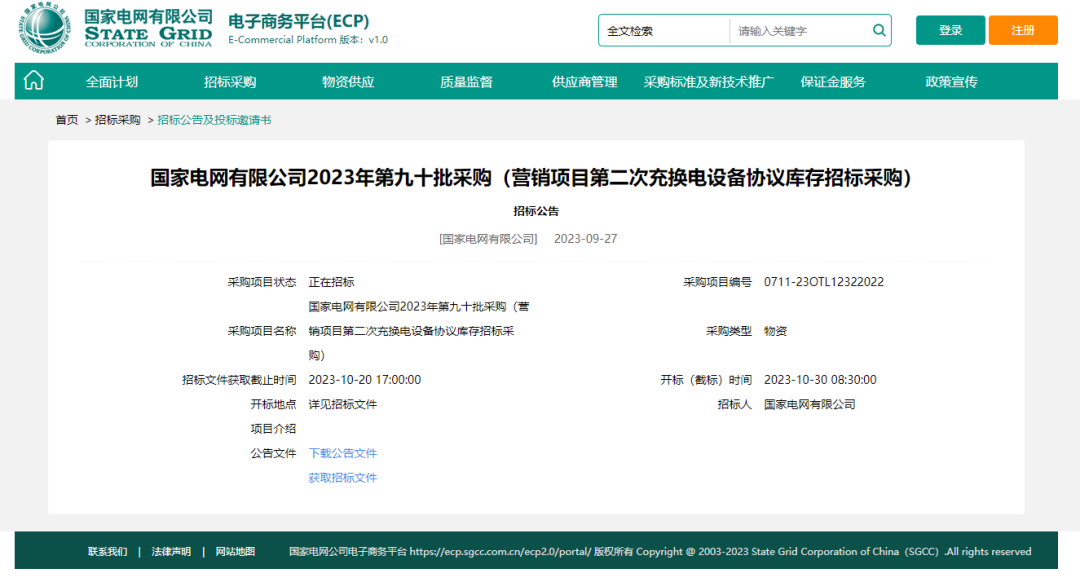Click the 招标人 value 国家电网有限公司
1080x582 pixels.
(810, 404)
